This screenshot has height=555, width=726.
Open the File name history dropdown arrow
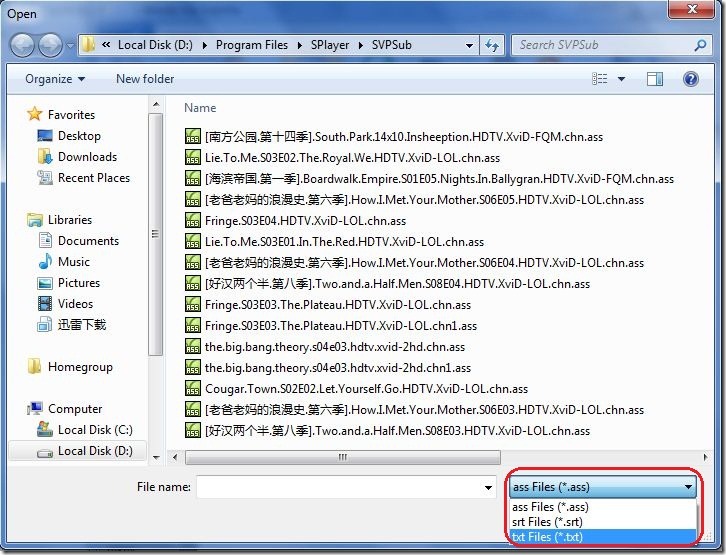point(489,488)
